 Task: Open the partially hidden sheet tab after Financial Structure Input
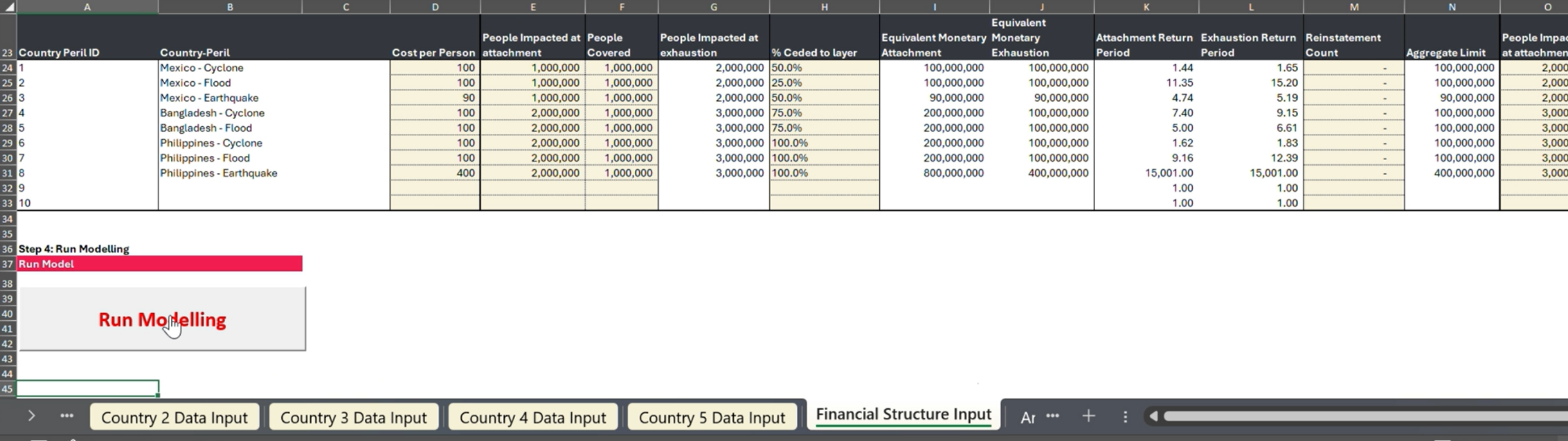tap(1027, 417)
